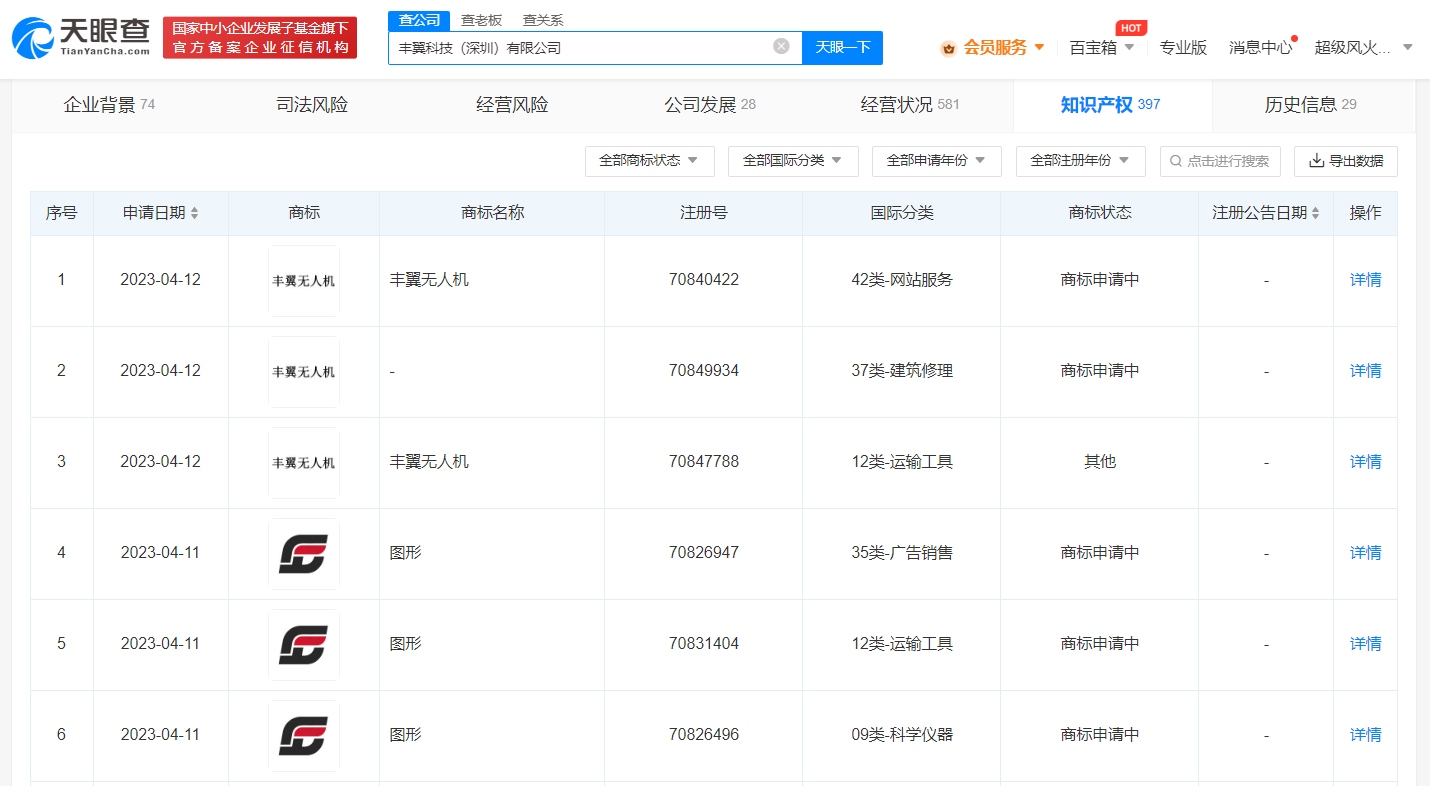Clear the company search box text
Screen dimensions: 1430x786
(781, 46)
